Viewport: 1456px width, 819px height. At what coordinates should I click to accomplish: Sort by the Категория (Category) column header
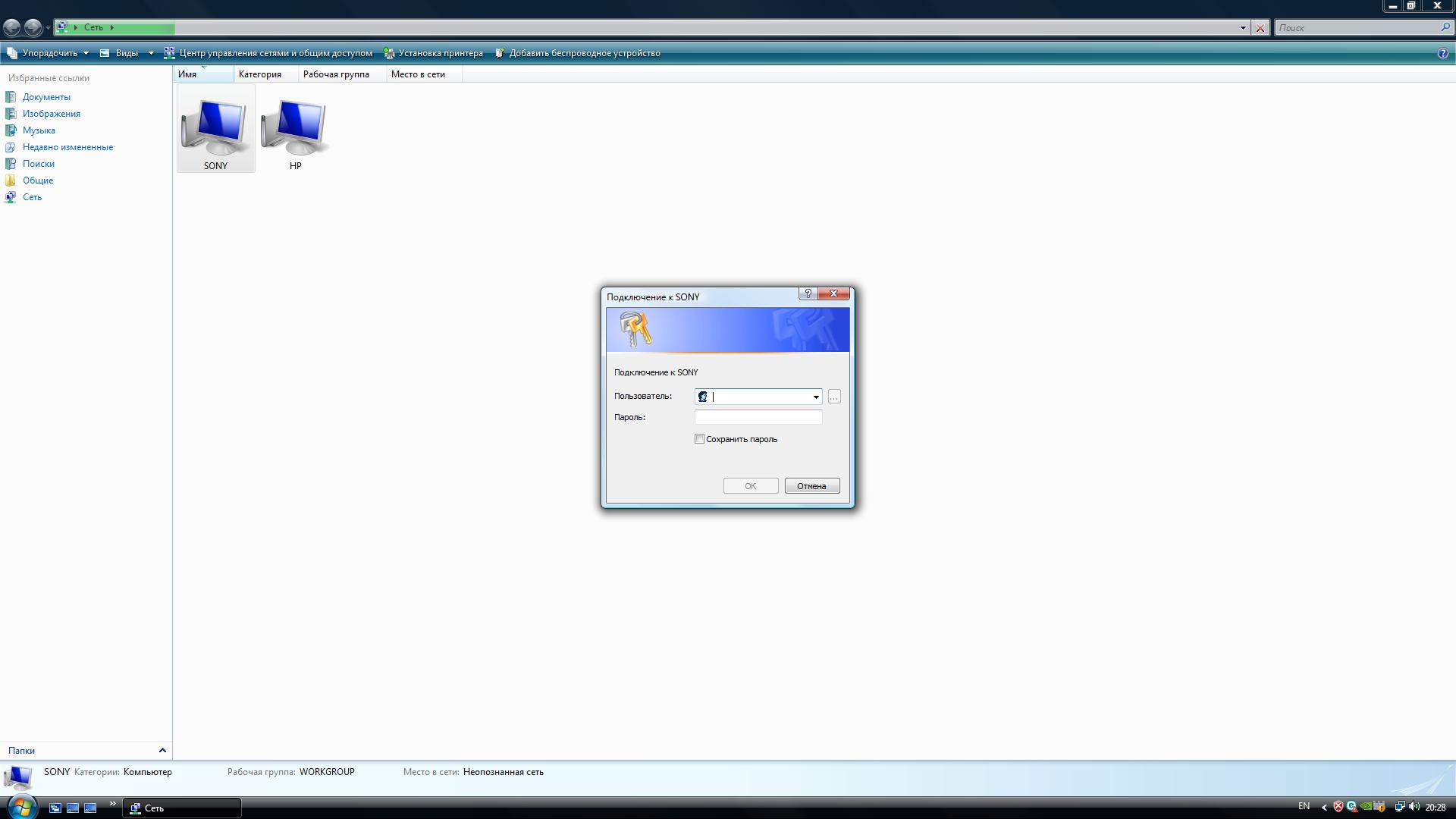click(x=260, y=74)
